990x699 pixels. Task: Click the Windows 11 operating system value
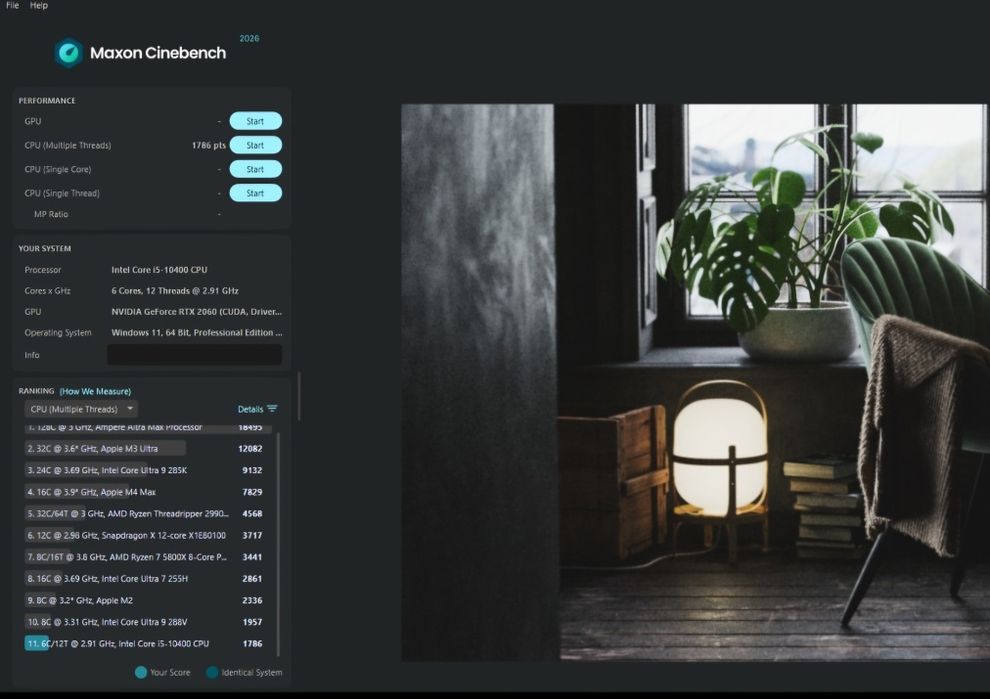point(196,332)
